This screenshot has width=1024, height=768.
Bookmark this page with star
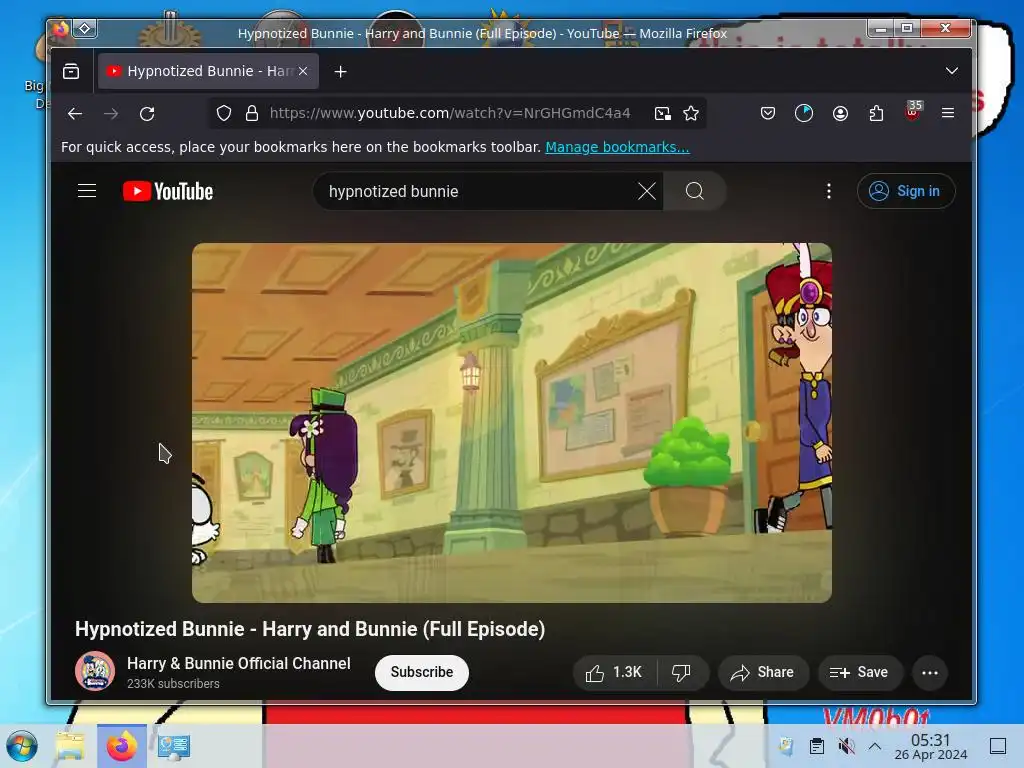click(x=691, y=114)
